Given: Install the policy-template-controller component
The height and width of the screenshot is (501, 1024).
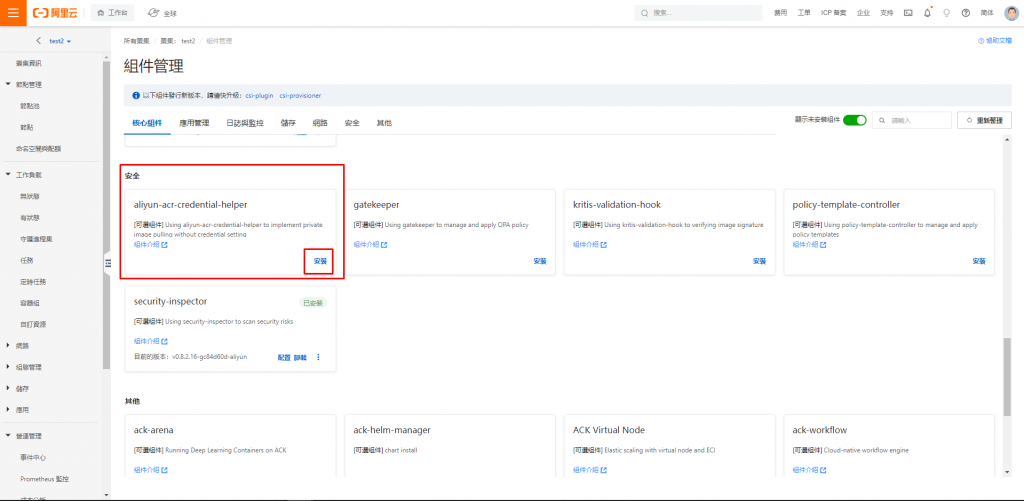Looking at the screenshot, I should (x=978, y=261).
